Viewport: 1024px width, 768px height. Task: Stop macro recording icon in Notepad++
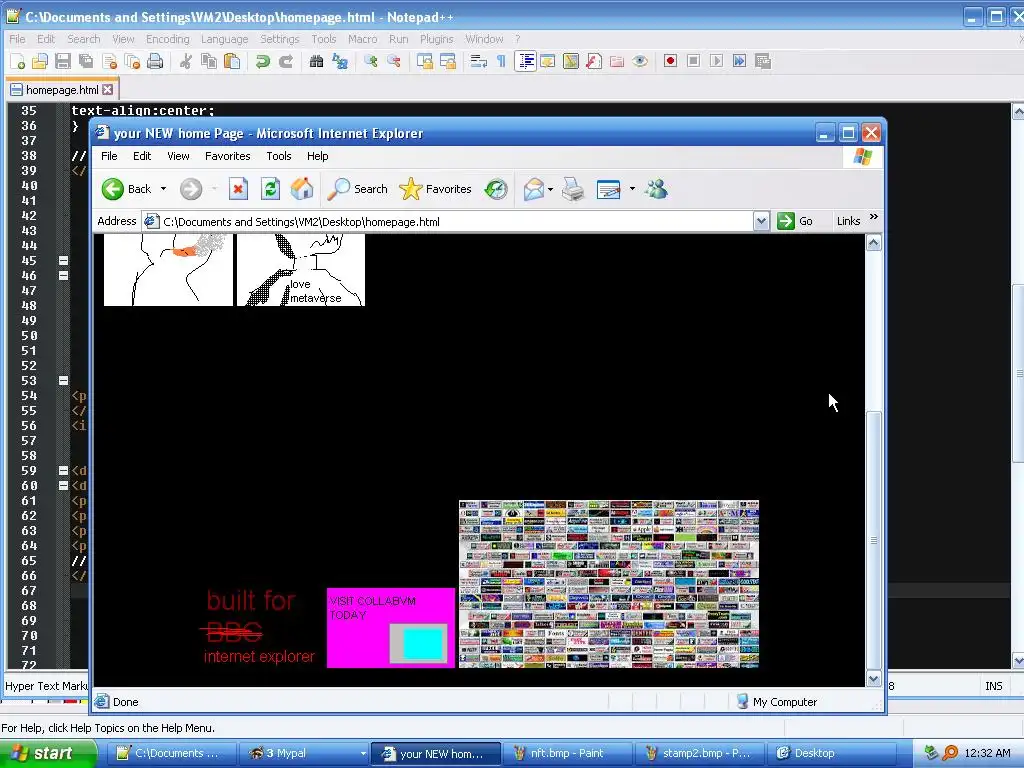point(694,61)
